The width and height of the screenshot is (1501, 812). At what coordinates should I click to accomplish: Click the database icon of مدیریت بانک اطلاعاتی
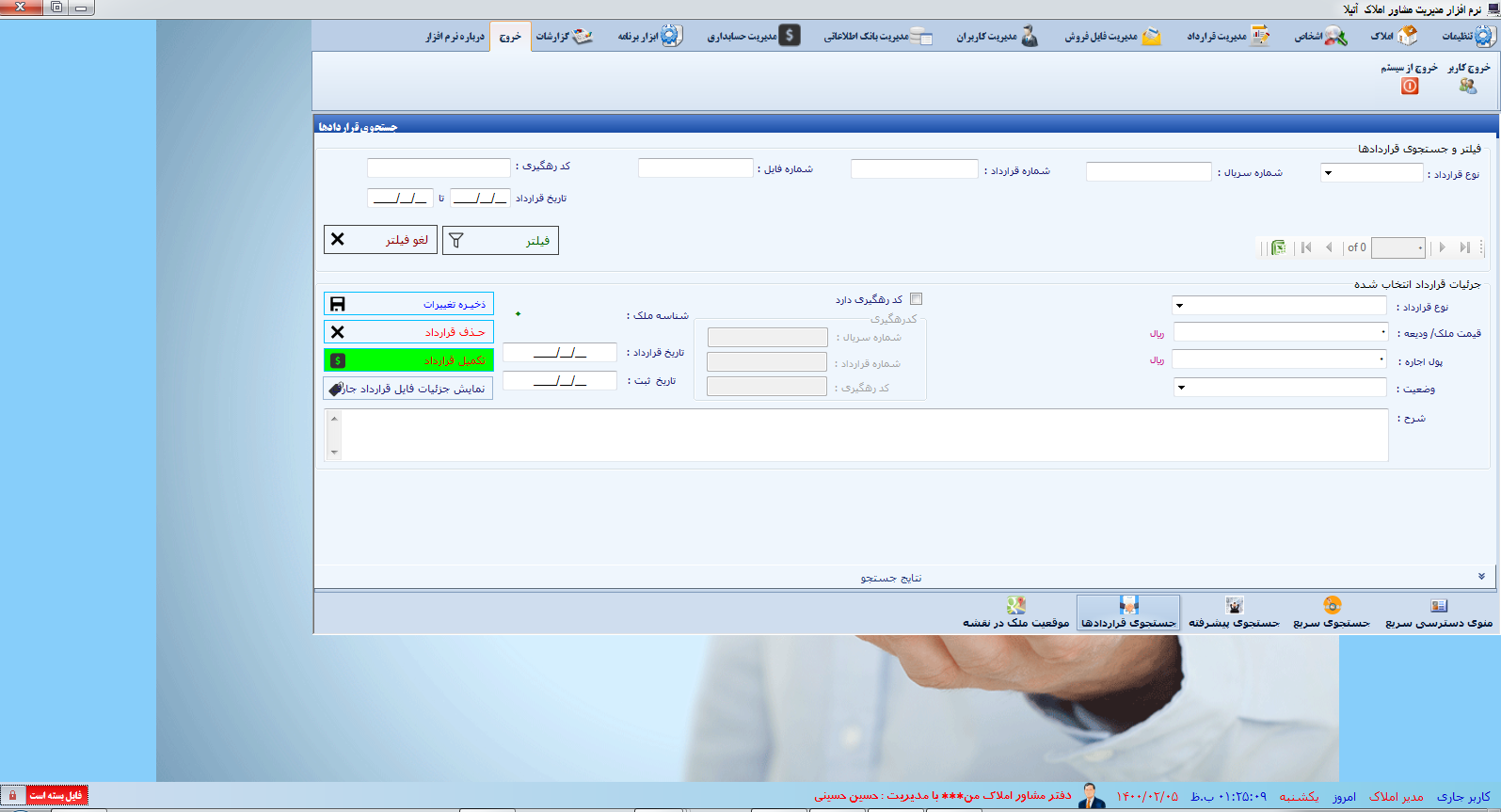pos(921,37)
